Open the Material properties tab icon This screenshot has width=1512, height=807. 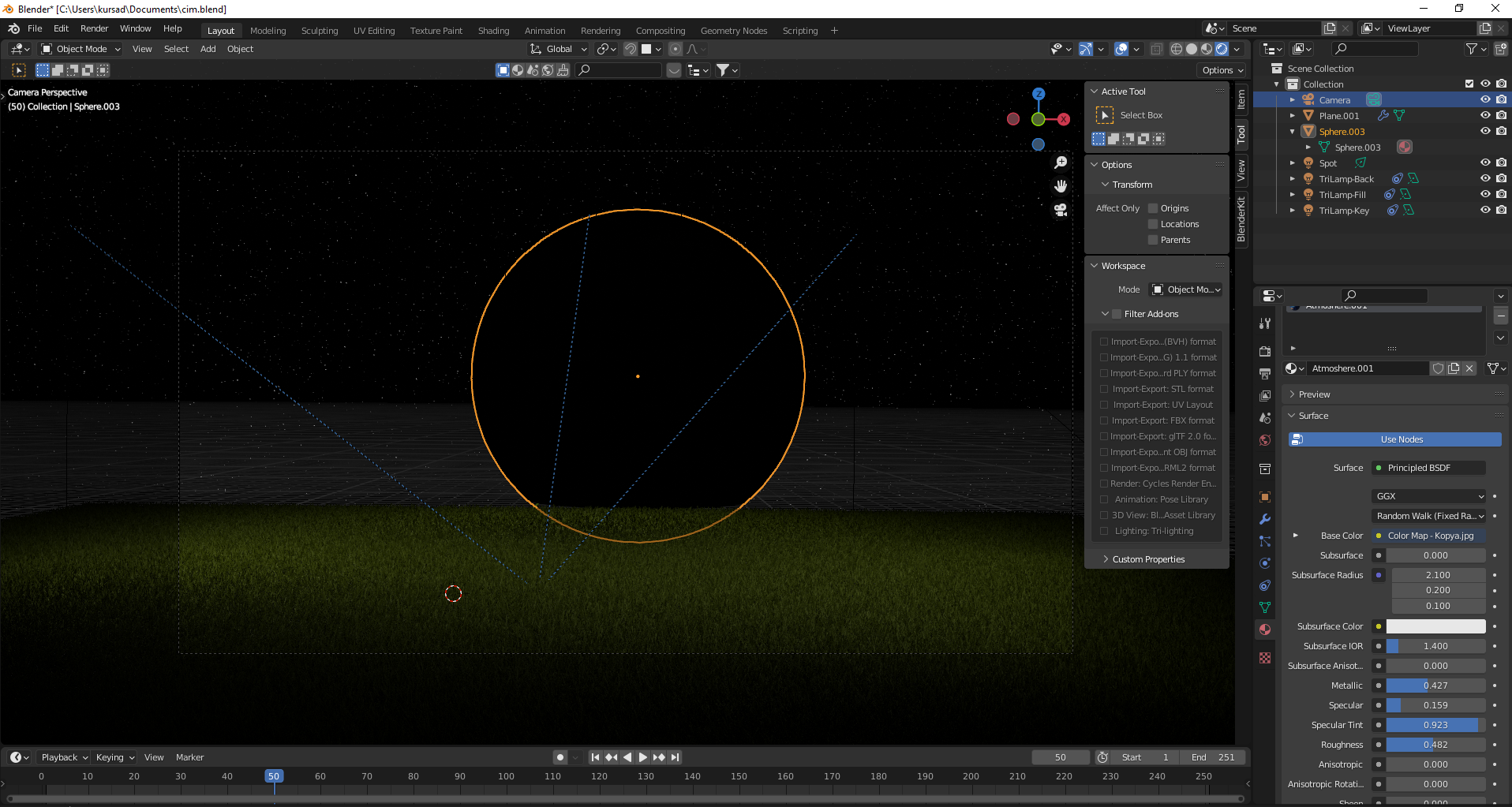(x=1265, y=630)
